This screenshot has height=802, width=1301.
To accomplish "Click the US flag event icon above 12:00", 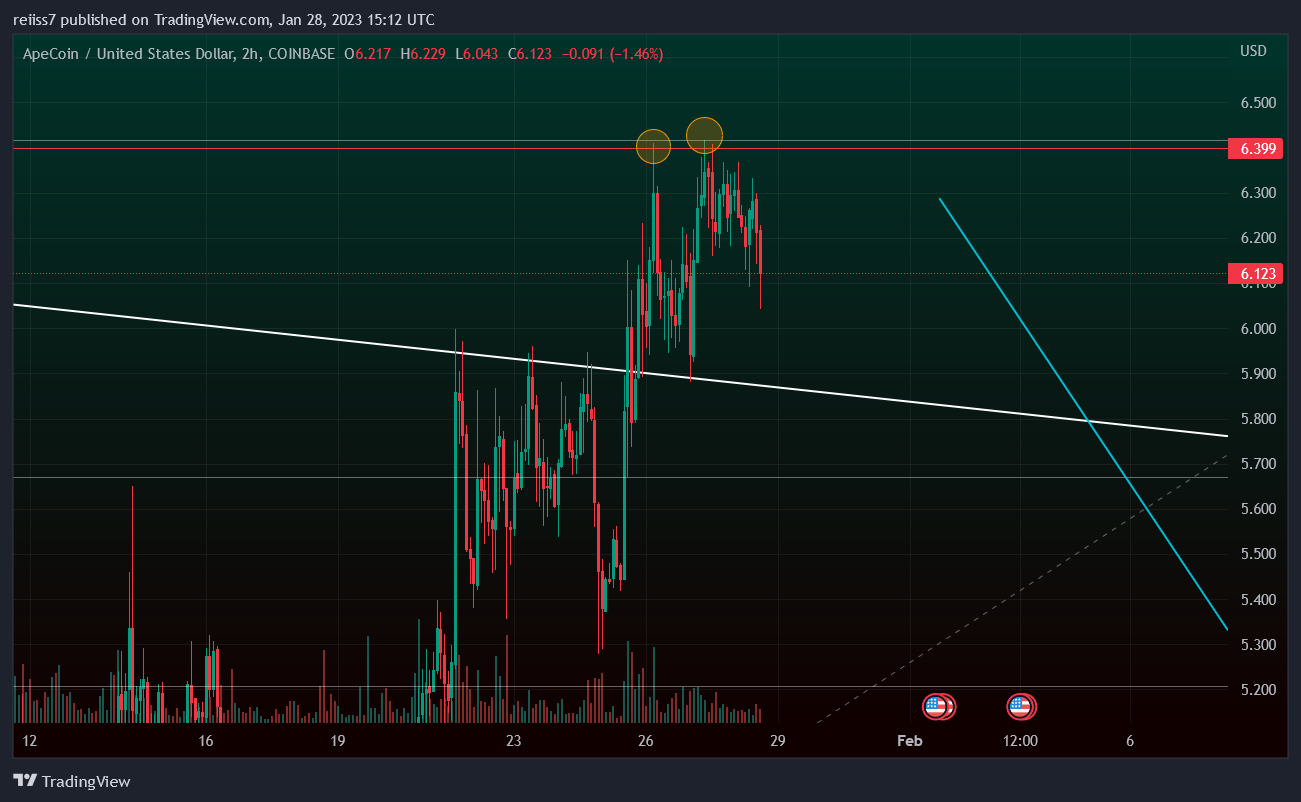I will 1021,707.
